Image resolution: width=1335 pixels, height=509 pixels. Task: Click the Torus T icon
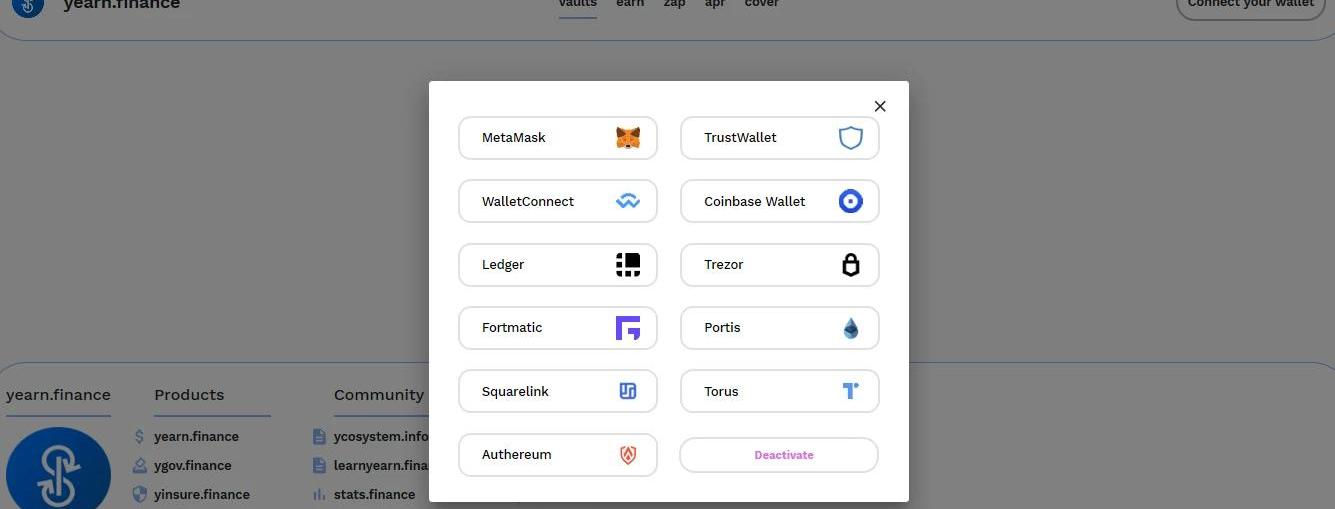[850, 391]
